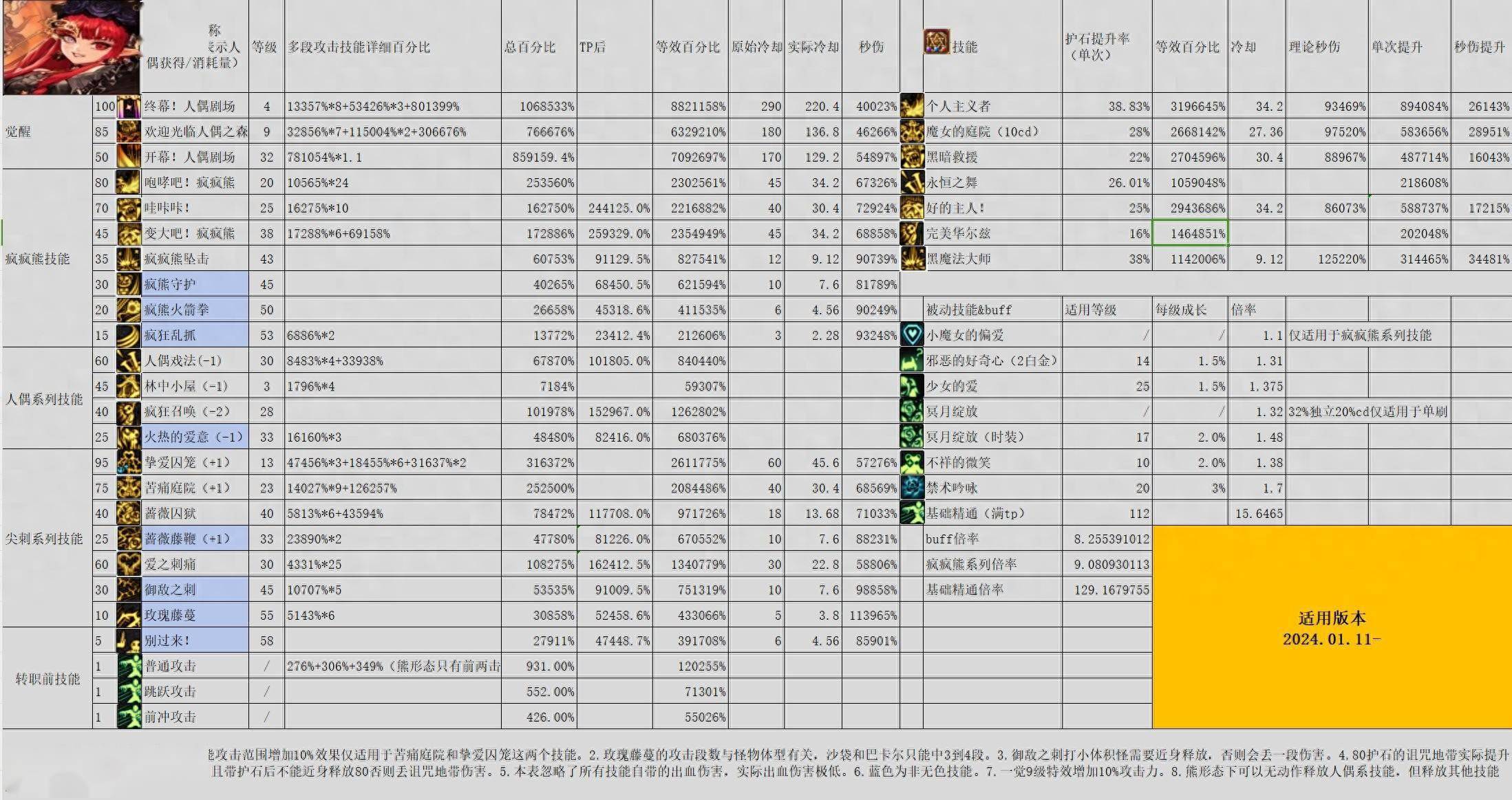
Task: Click the 蔷薇囚狱 skill icon
Action: 129,513
